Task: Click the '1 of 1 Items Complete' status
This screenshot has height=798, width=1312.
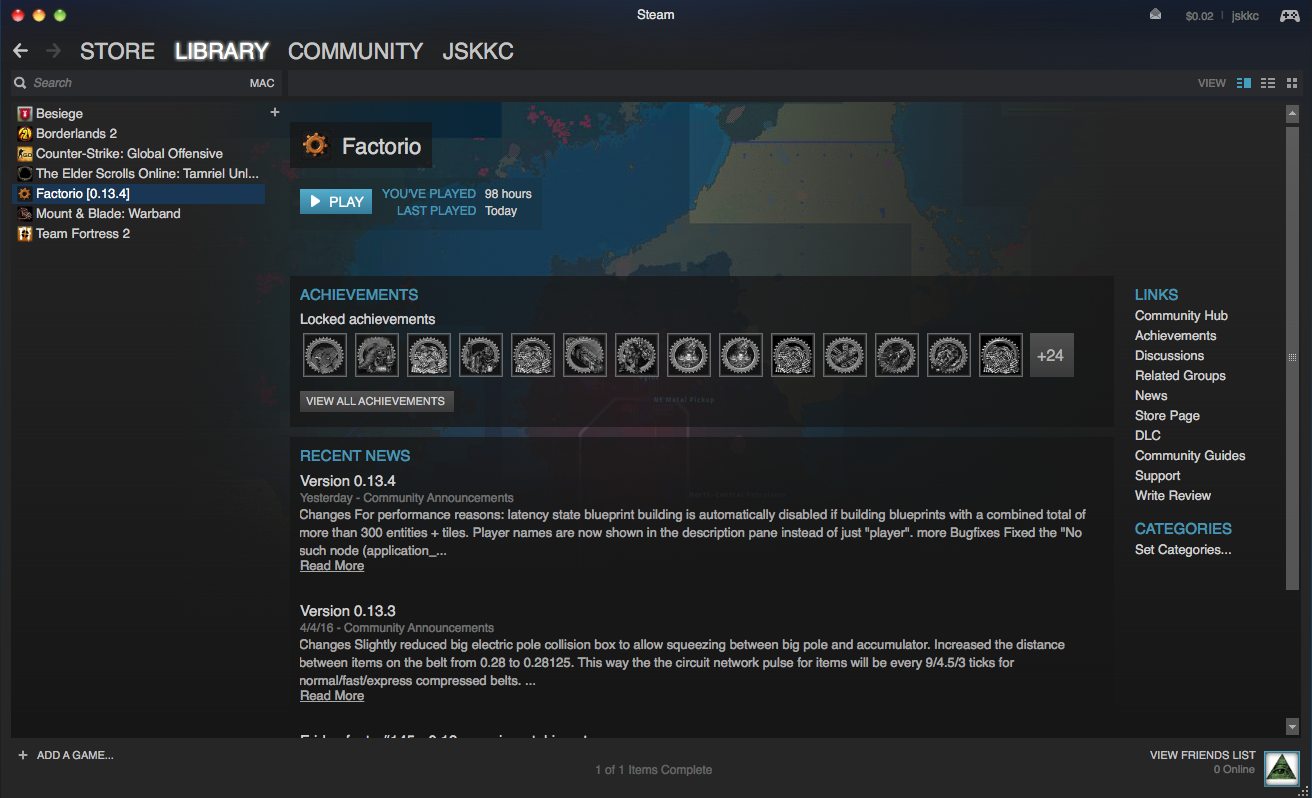Action: [654, 770]
